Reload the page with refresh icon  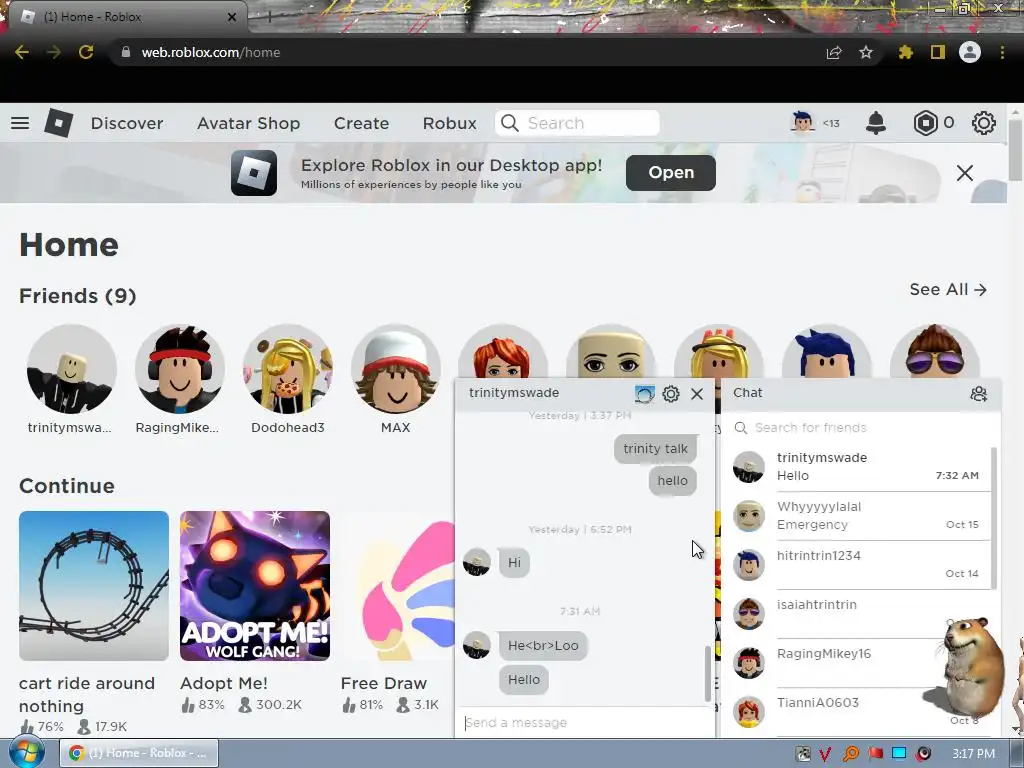point(86,52)
